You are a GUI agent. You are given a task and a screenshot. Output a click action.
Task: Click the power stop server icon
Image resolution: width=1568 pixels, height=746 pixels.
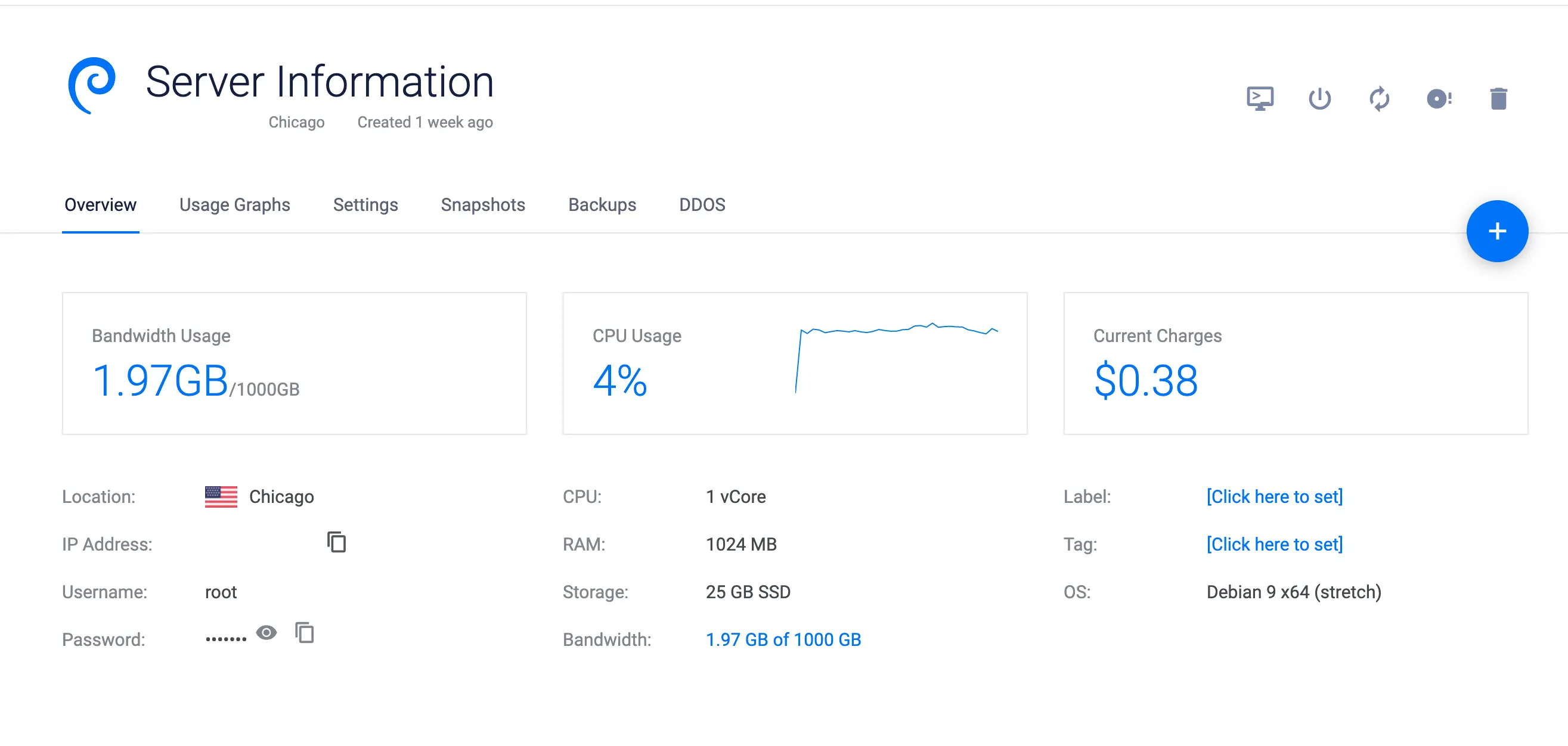[1319, 98]
